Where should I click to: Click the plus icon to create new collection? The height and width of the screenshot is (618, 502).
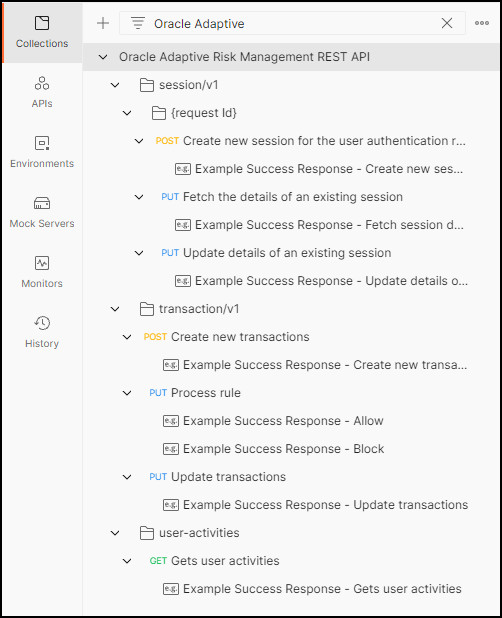[103, 23]
